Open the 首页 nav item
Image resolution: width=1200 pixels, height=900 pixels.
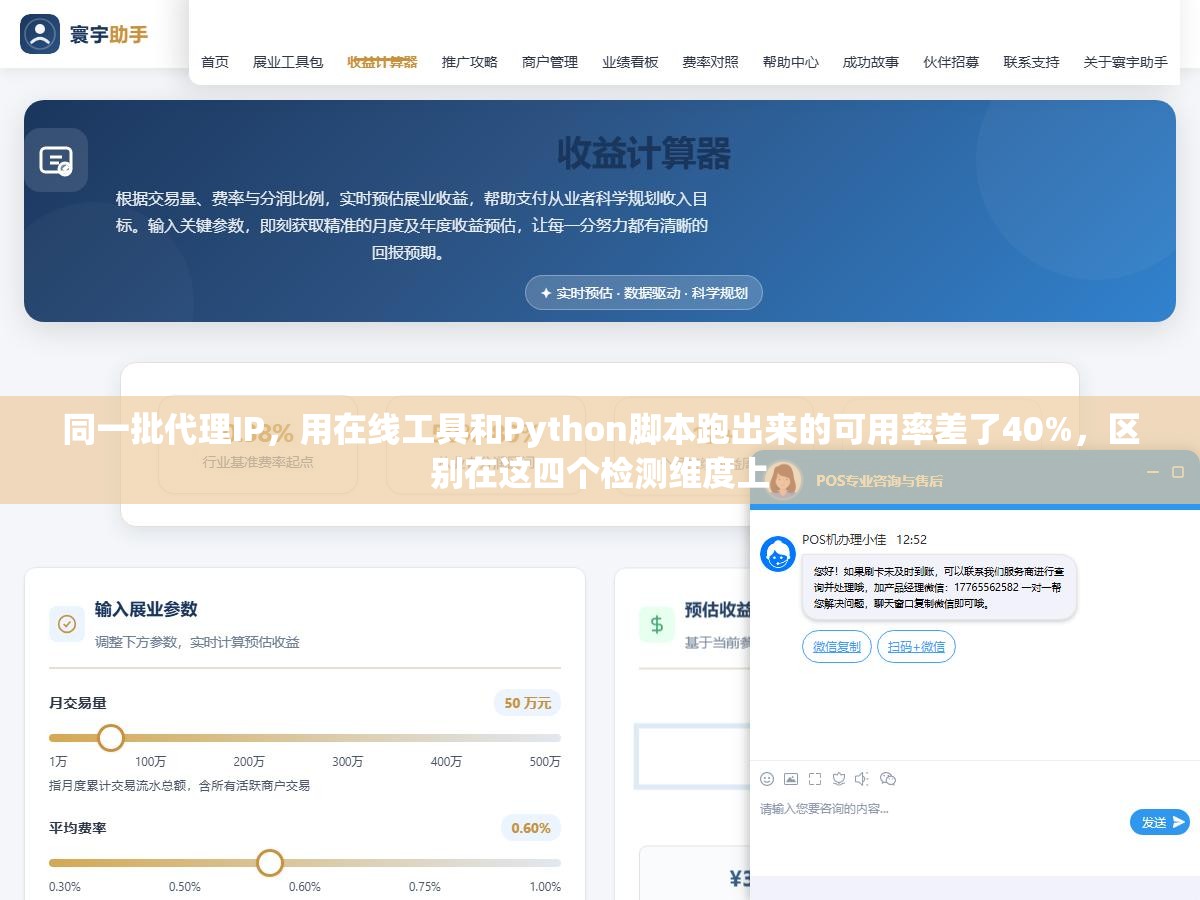(x=215, y=62)
